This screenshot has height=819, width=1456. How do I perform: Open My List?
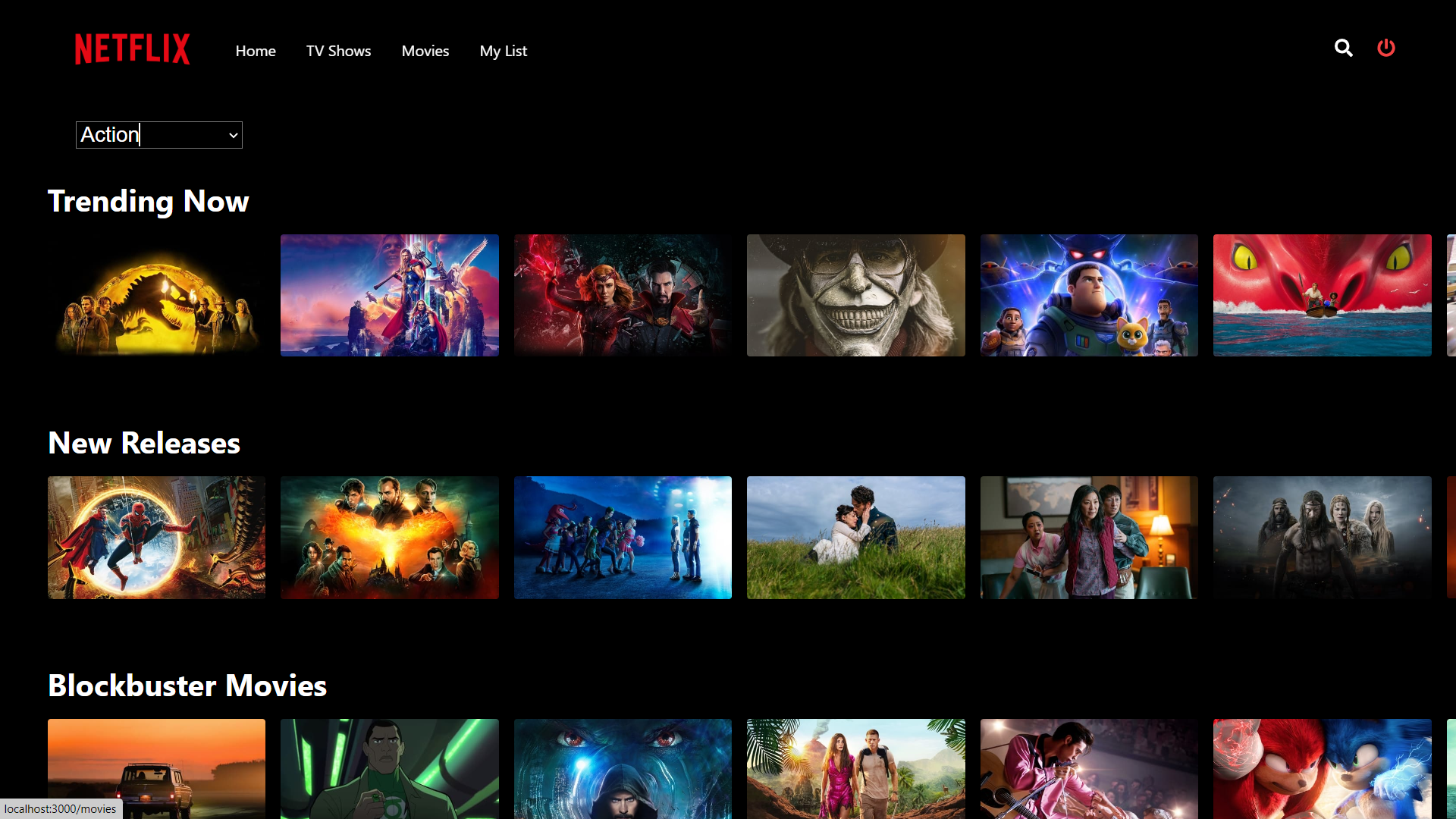(x=503, y=51)
